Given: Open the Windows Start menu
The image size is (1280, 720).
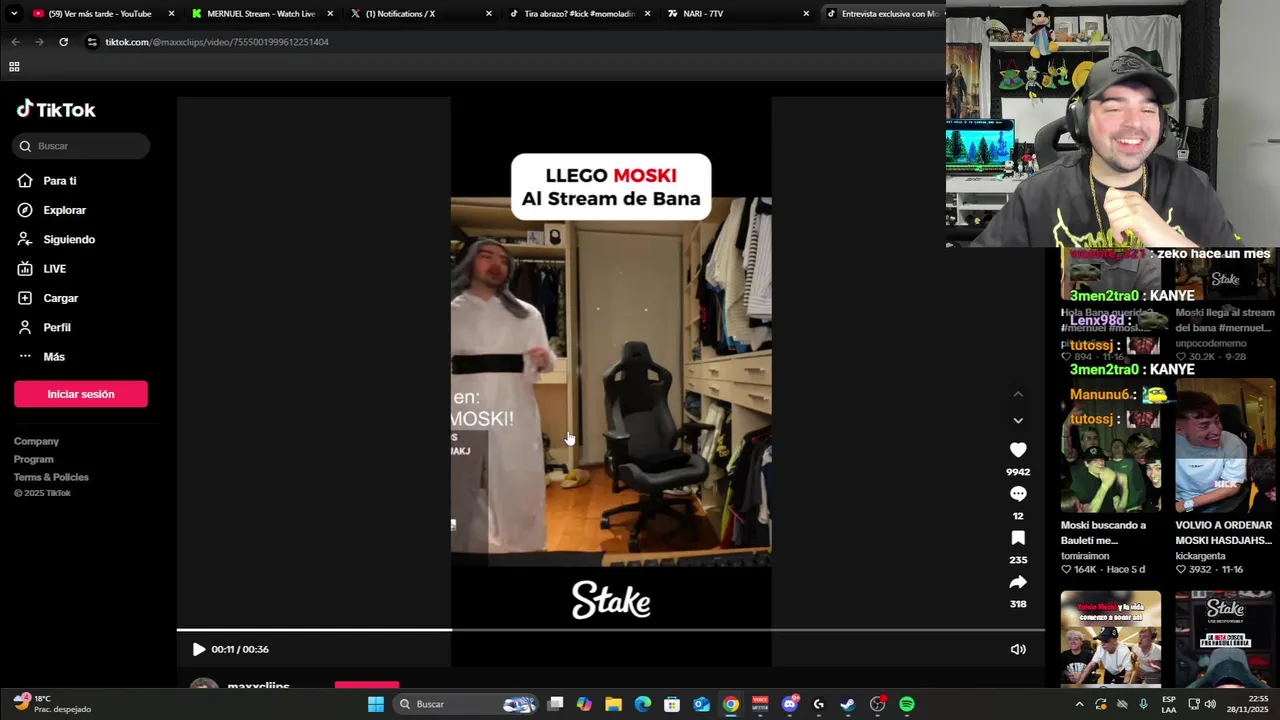Looking at the screenshot, I should click(x=376, y=704).
